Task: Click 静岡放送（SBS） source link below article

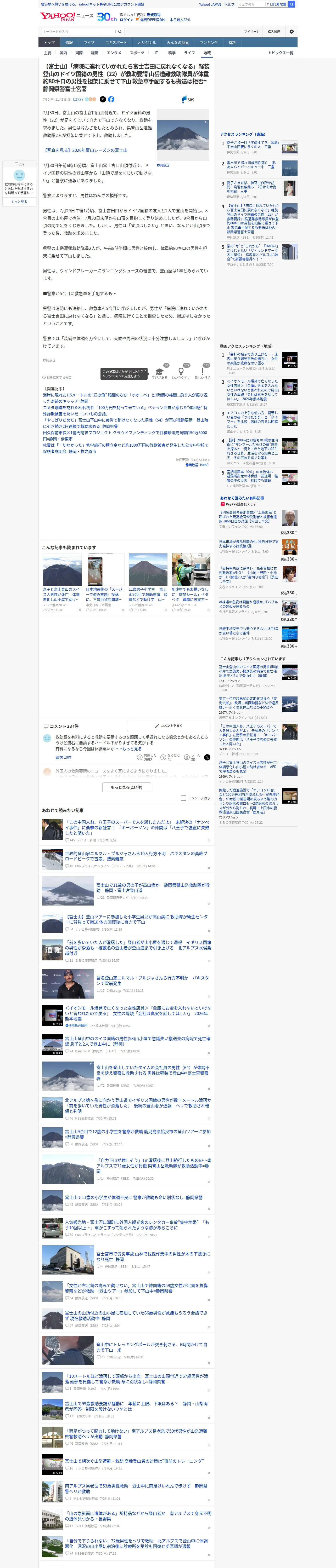Action: [x=197, y=465]
